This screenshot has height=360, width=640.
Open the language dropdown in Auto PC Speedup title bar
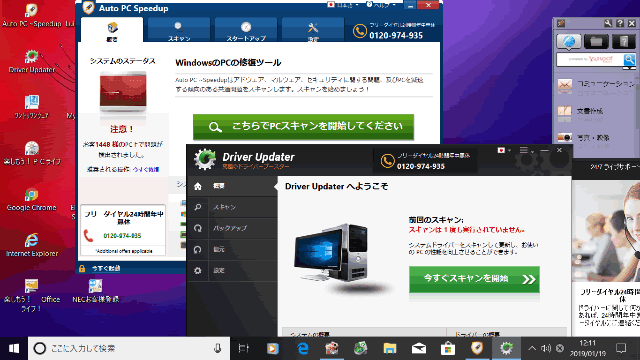click(x=343, y=5)
